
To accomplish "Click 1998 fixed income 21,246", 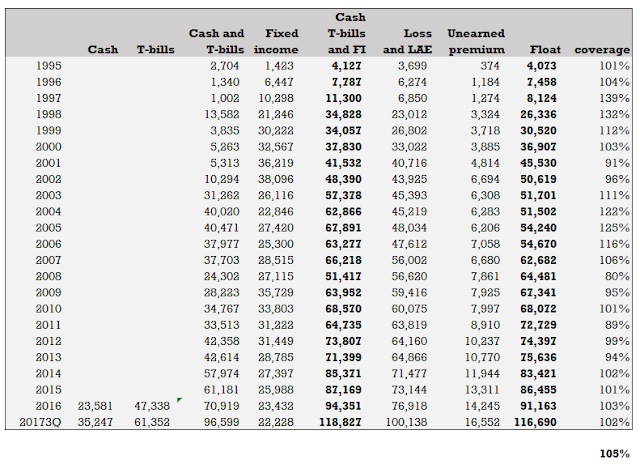I will tap(276, 115).
